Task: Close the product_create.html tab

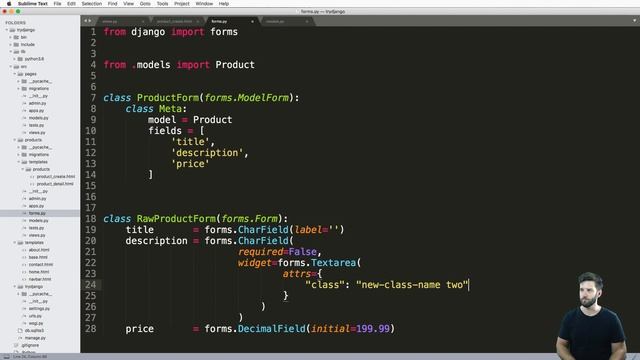Action: pos(198,22)
